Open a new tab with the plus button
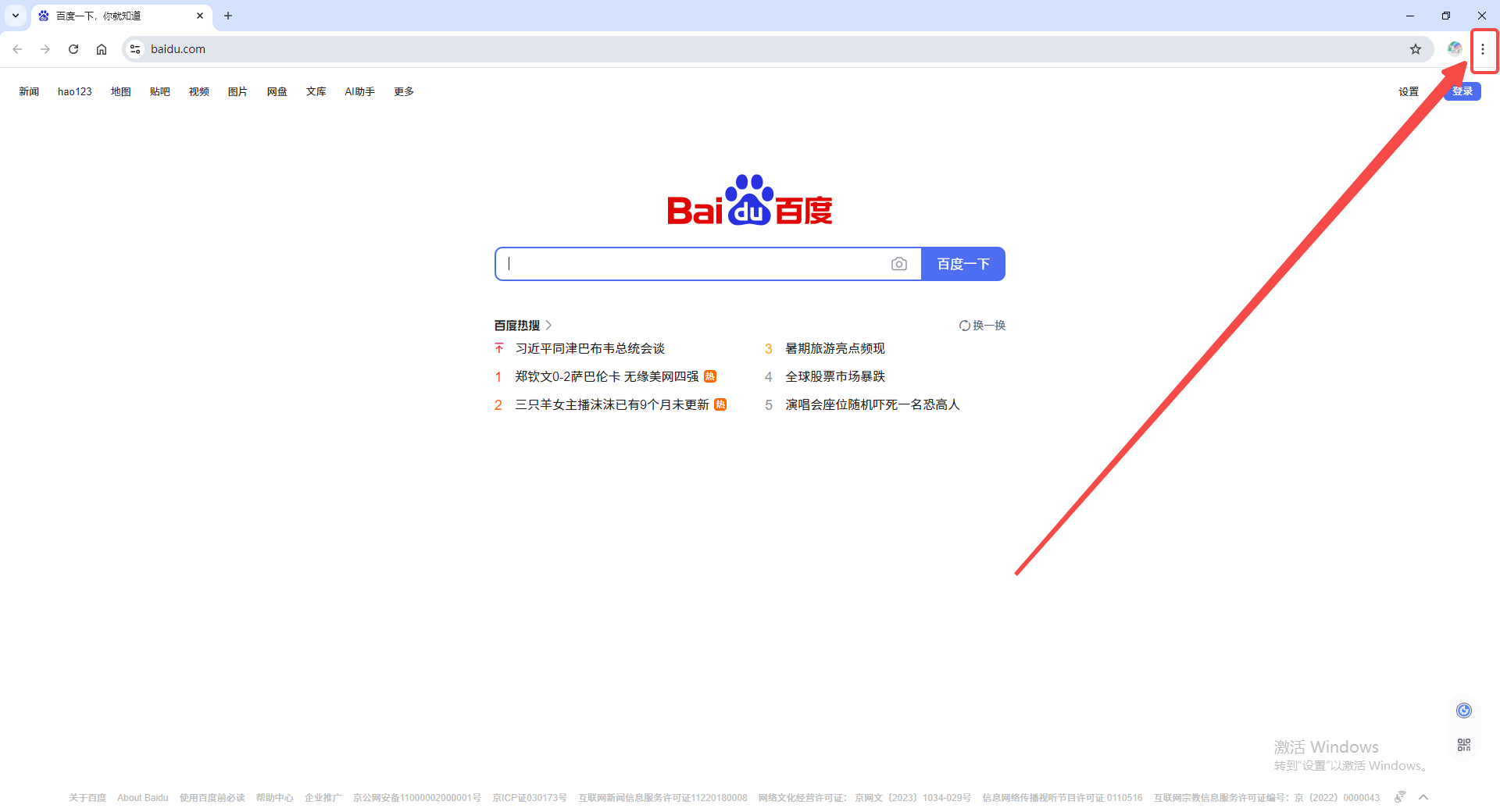 [228, 16]
